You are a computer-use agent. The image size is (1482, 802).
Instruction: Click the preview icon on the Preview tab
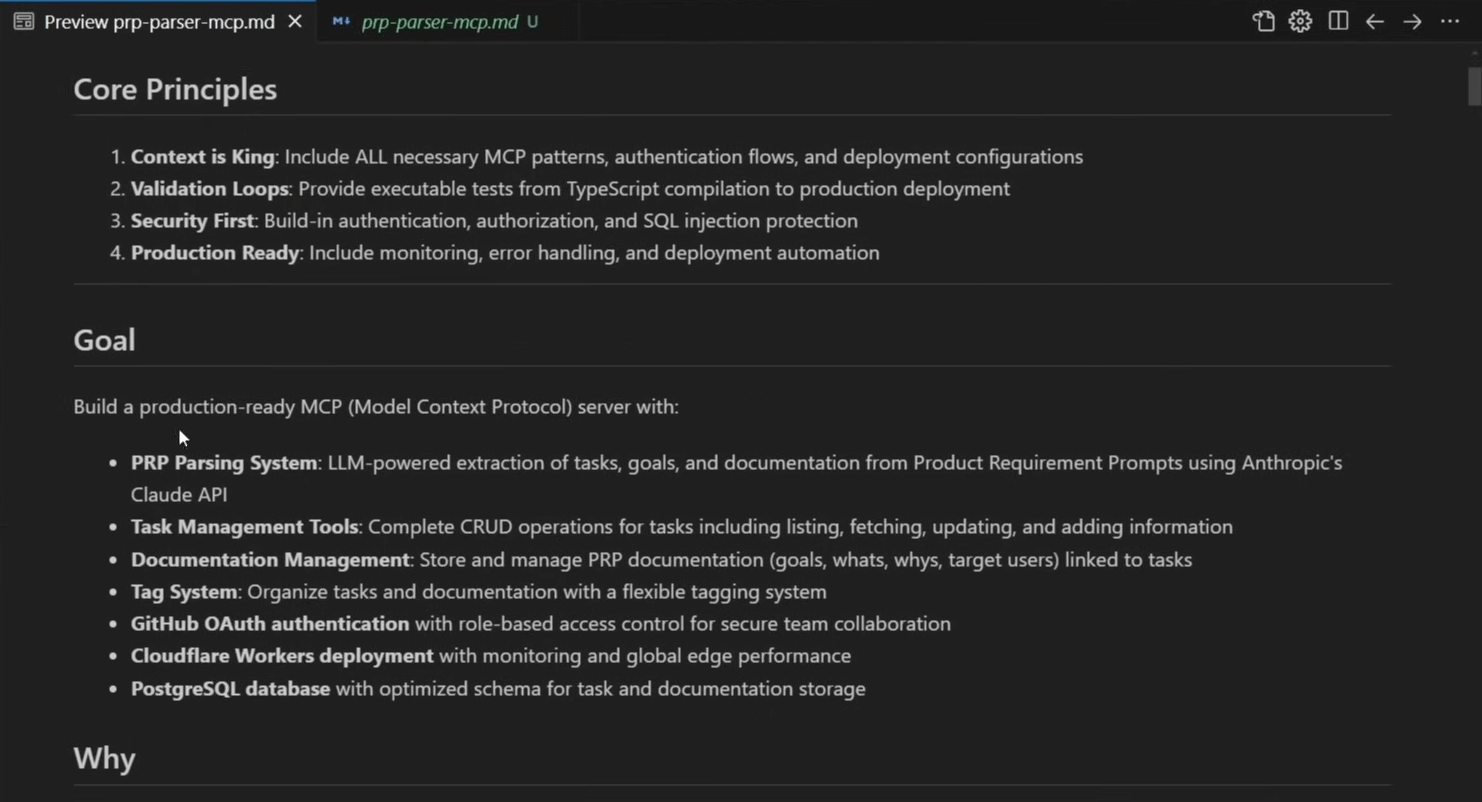point(24,21)
